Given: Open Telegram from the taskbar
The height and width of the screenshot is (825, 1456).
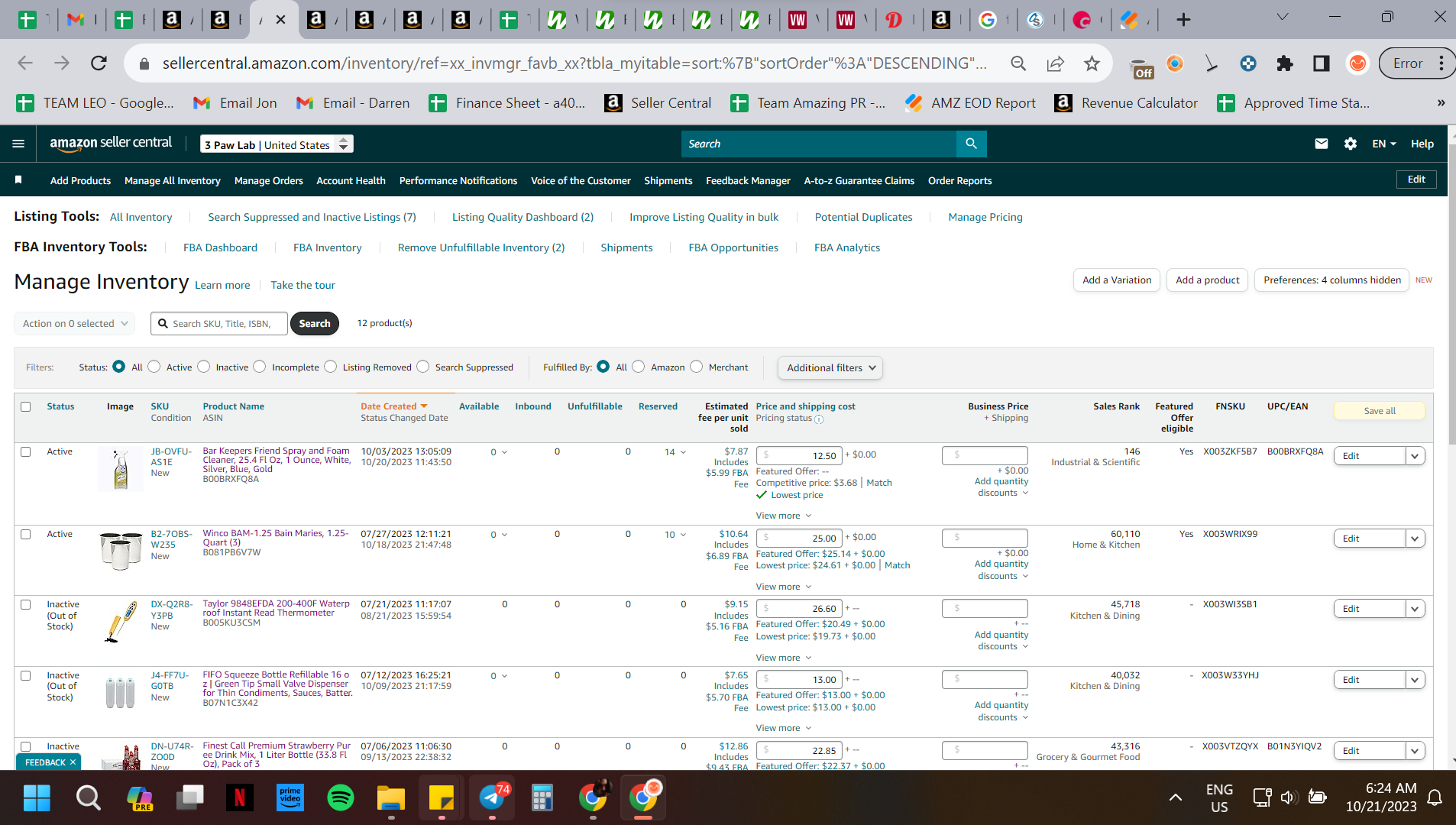Looking at the screenshot, I should [492, 798].
